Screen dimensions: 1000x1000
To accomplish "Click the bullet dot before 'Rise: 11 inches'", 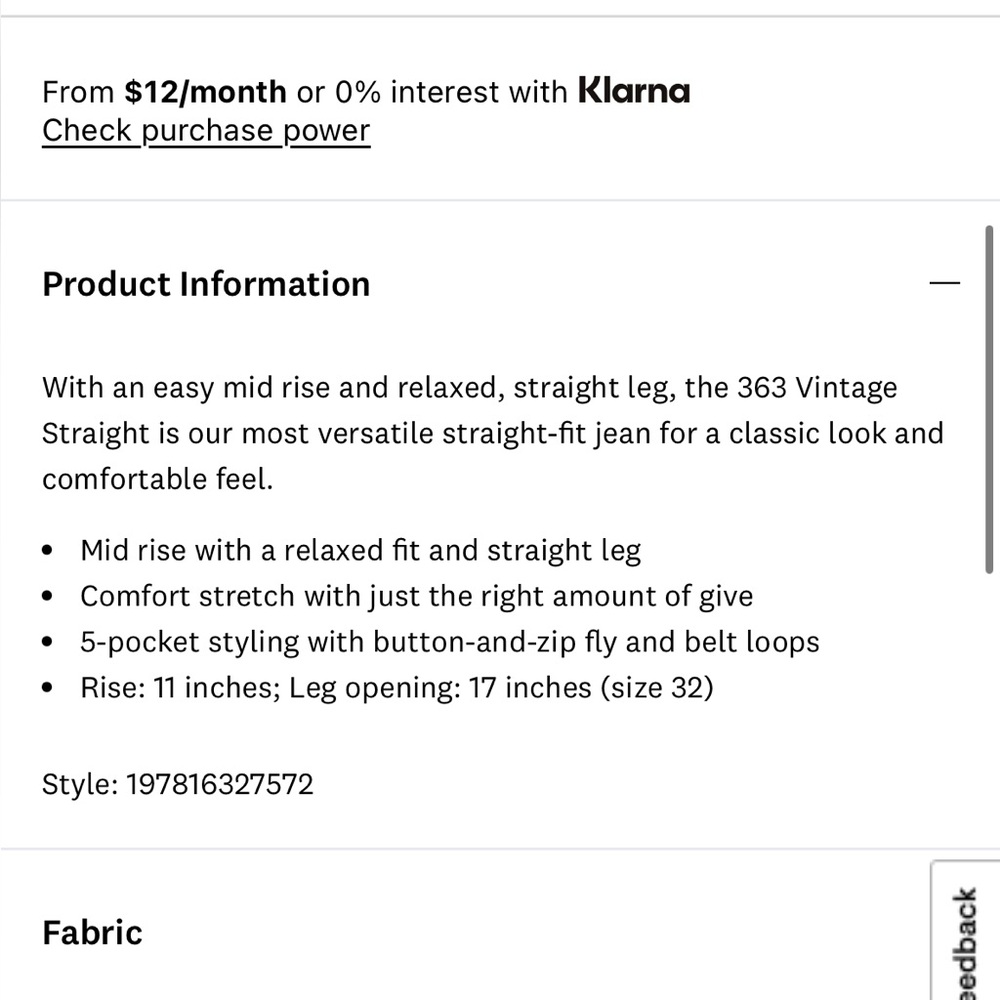I will point(47,688).
